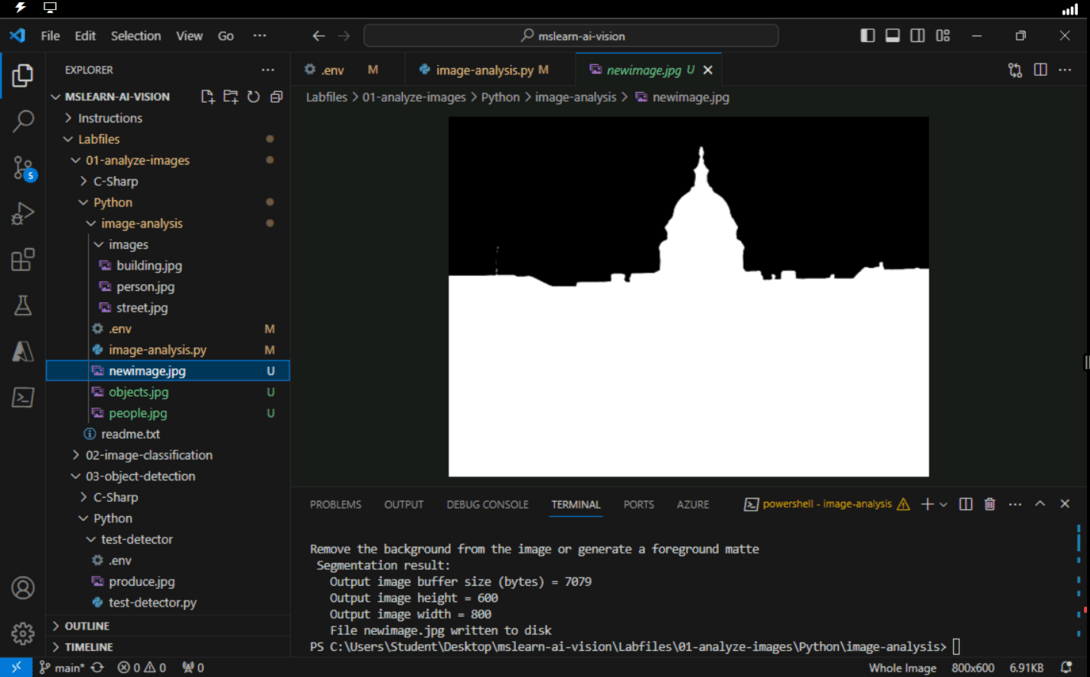This screenshot has height=677, width=1090.
Task: Open the Testing flask icon
Action: [22, 305]
